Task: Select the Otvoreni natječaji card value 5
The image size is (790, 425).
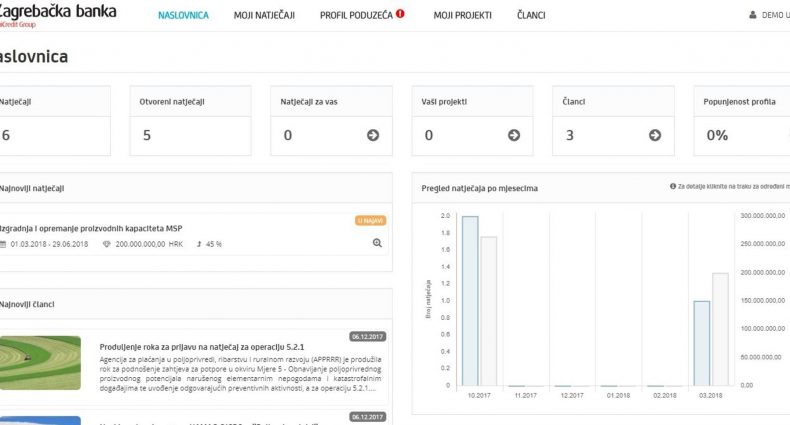Action: [x=147, y=135]
